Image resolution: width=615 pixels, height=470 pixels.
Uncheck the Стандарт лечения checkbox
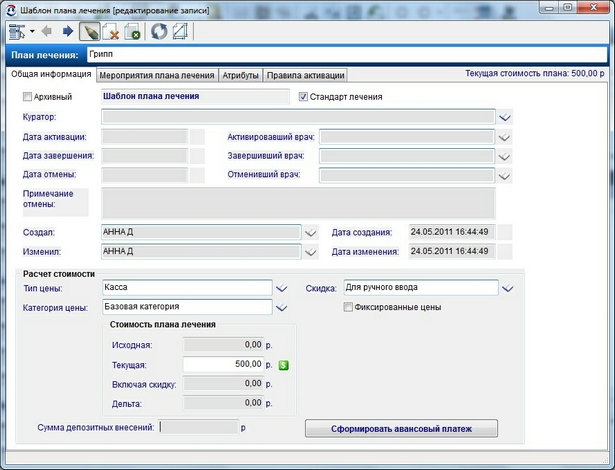[x=303, y=97]
